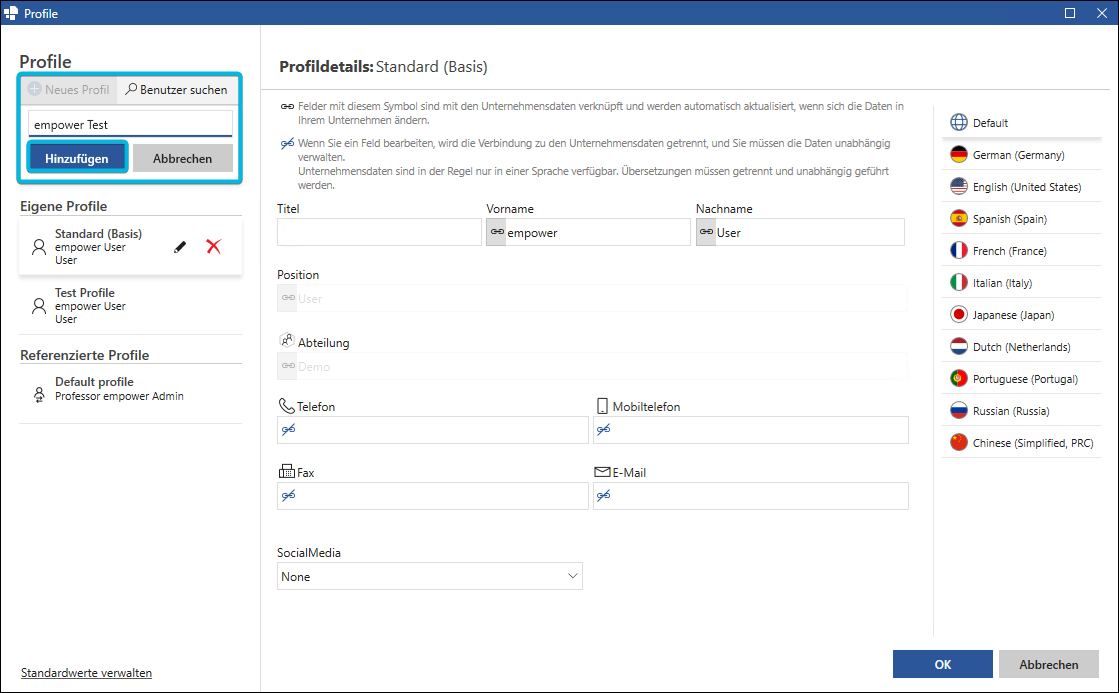This screenshot has height=693, width=1119.
Task: Click the Vorname field with empower
Action: click(588, 232)
